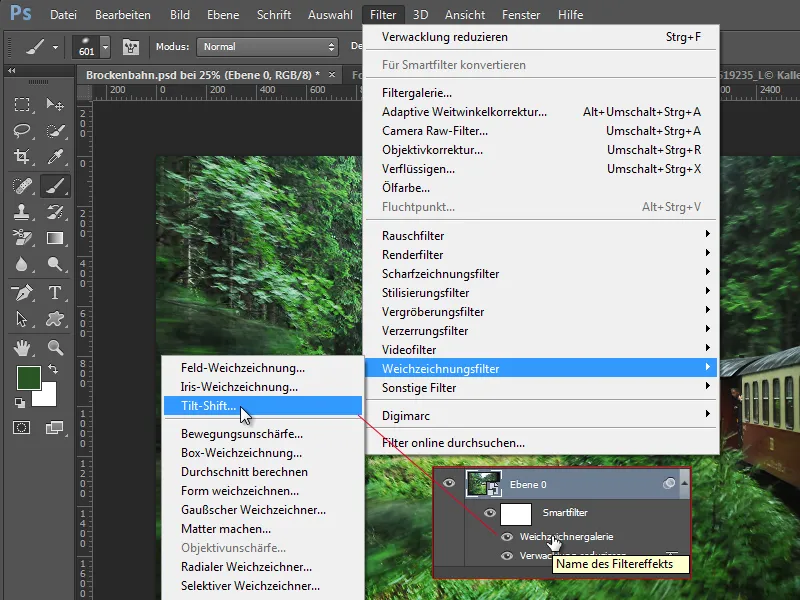Open the Auswahl menu
Viewport: 800px width, 600px height.
click(x=330, y=15)
